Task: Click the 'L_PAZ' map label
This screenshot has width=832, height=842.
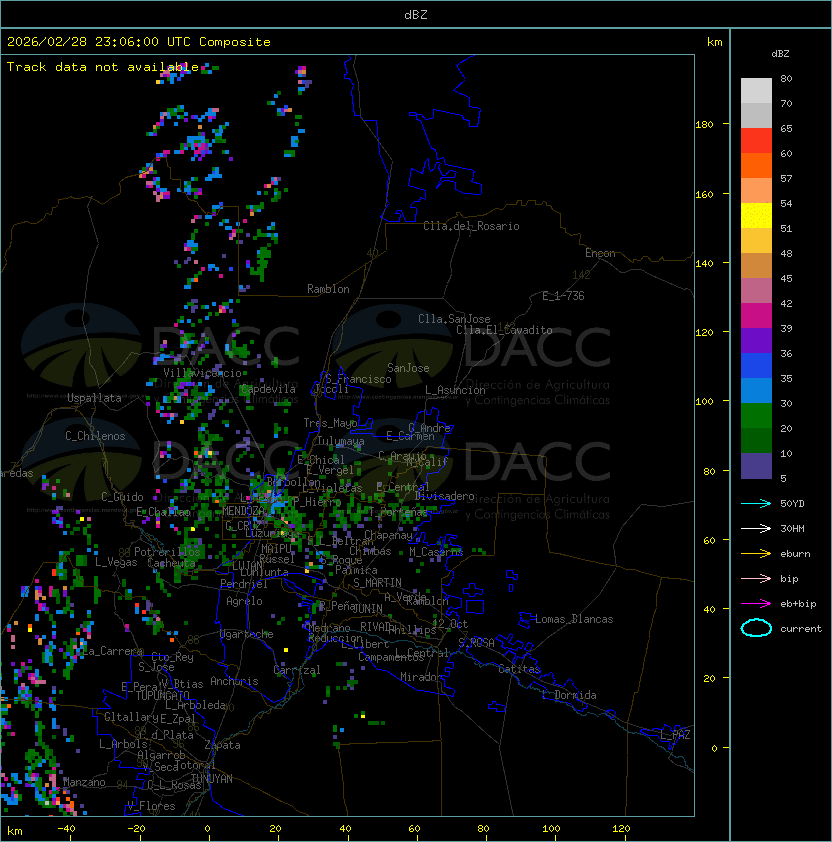Action: (675, 735)
